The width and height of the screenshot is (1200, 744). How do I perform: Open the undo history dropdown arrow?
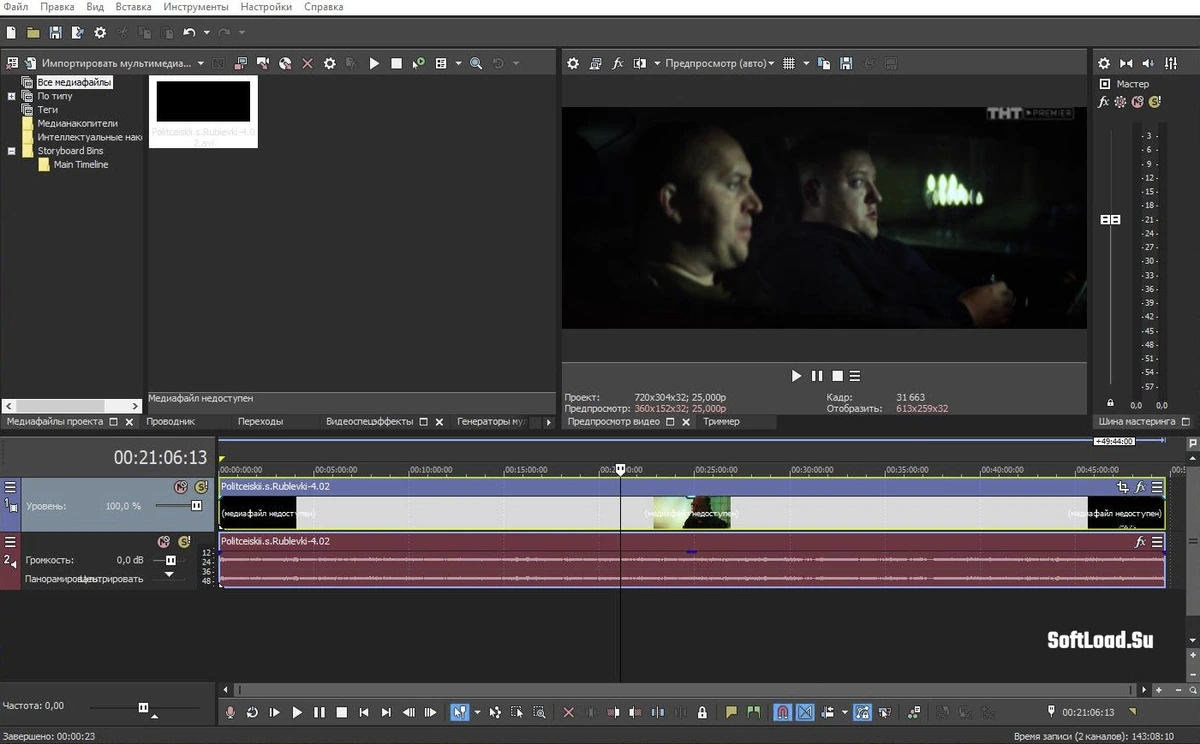pyautogui.click(x=206, y=33)
